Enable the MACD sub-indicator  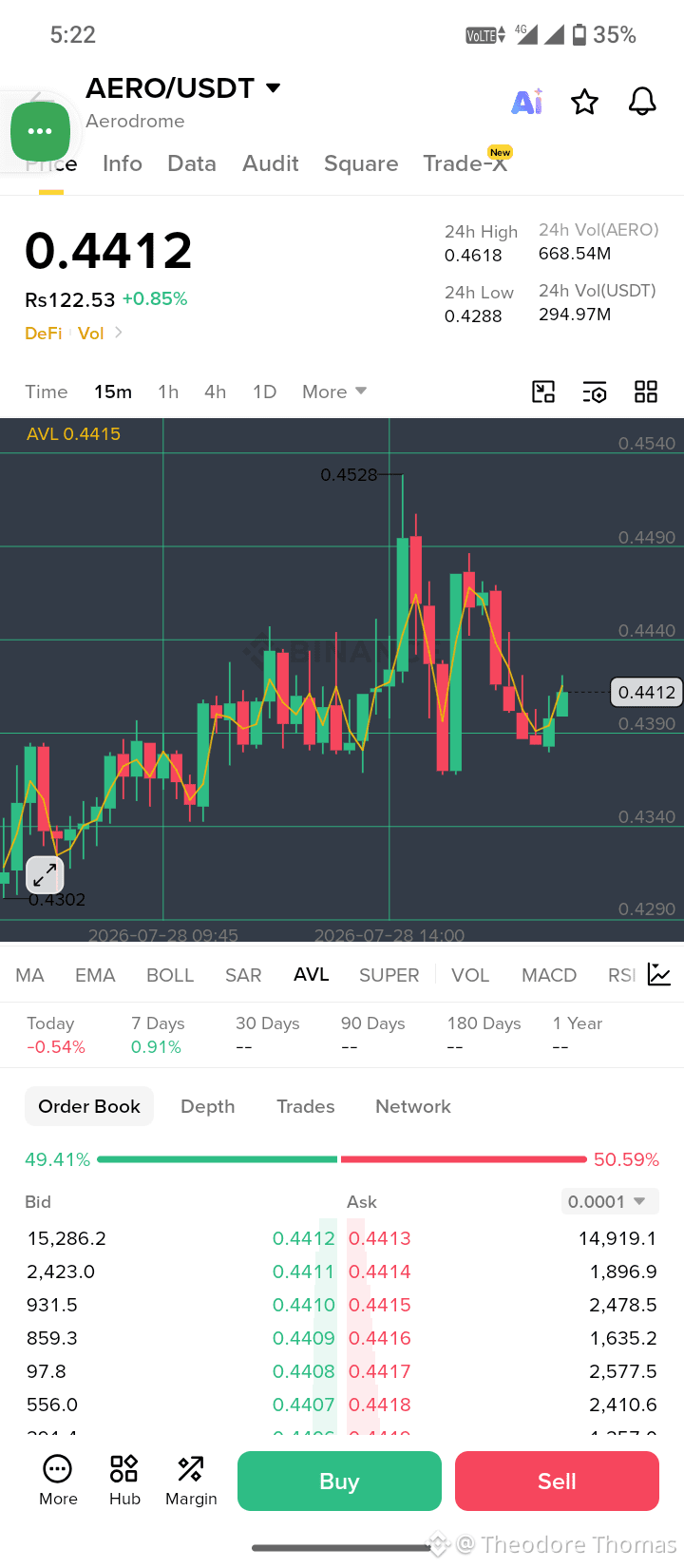(549, 975)
